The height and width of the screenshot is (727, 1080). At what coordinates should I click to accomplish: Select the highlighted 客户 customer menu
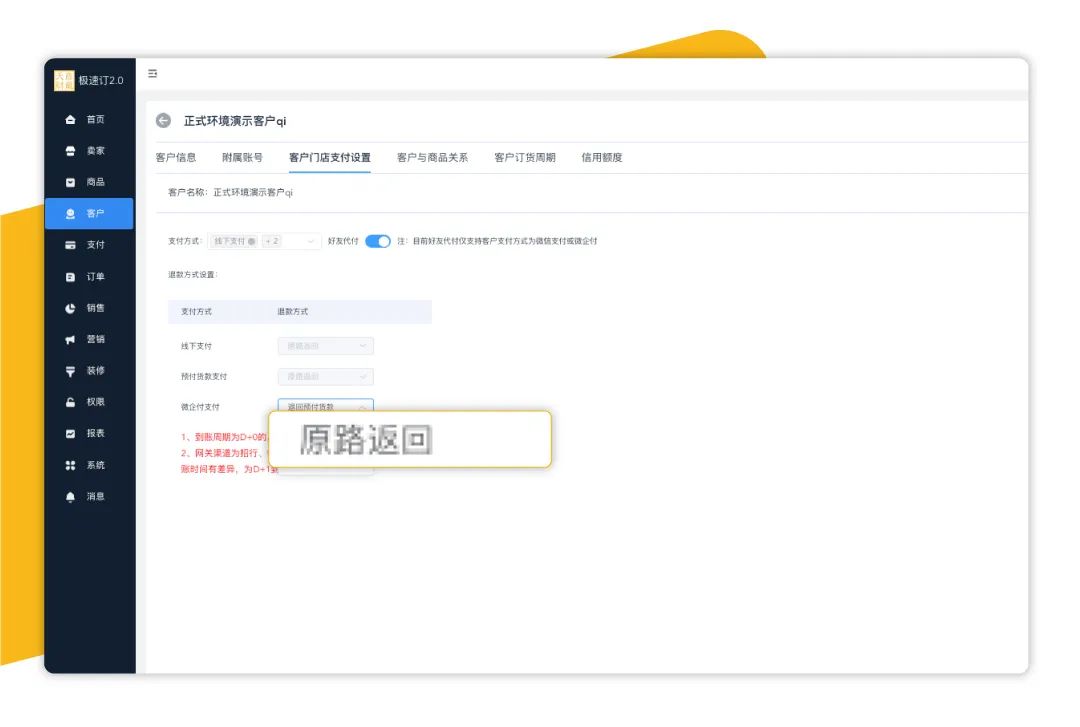(89, 214)
